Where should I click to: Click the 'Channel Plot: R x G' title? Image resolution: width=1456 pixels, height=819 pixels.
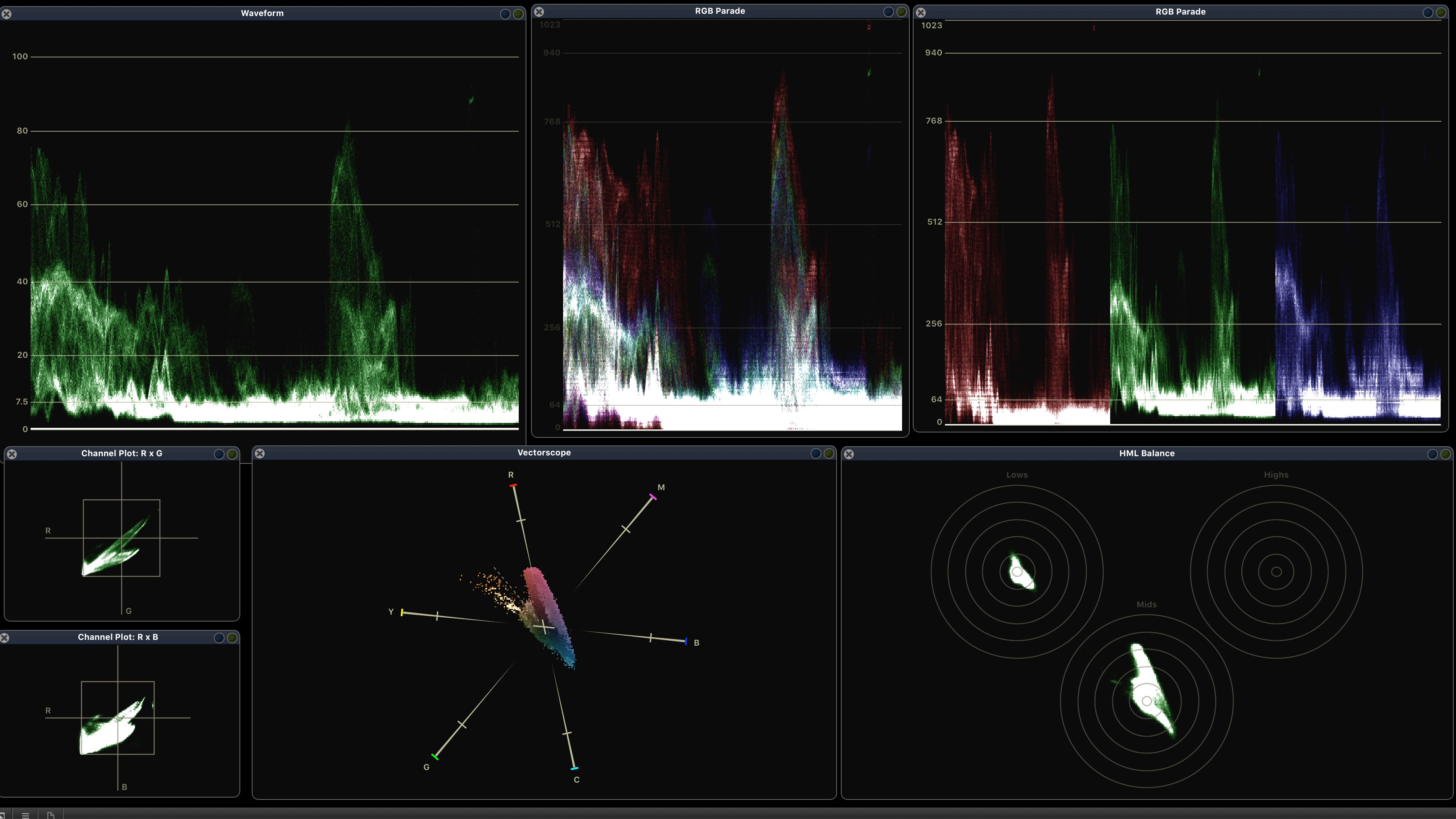coord(122,453)
